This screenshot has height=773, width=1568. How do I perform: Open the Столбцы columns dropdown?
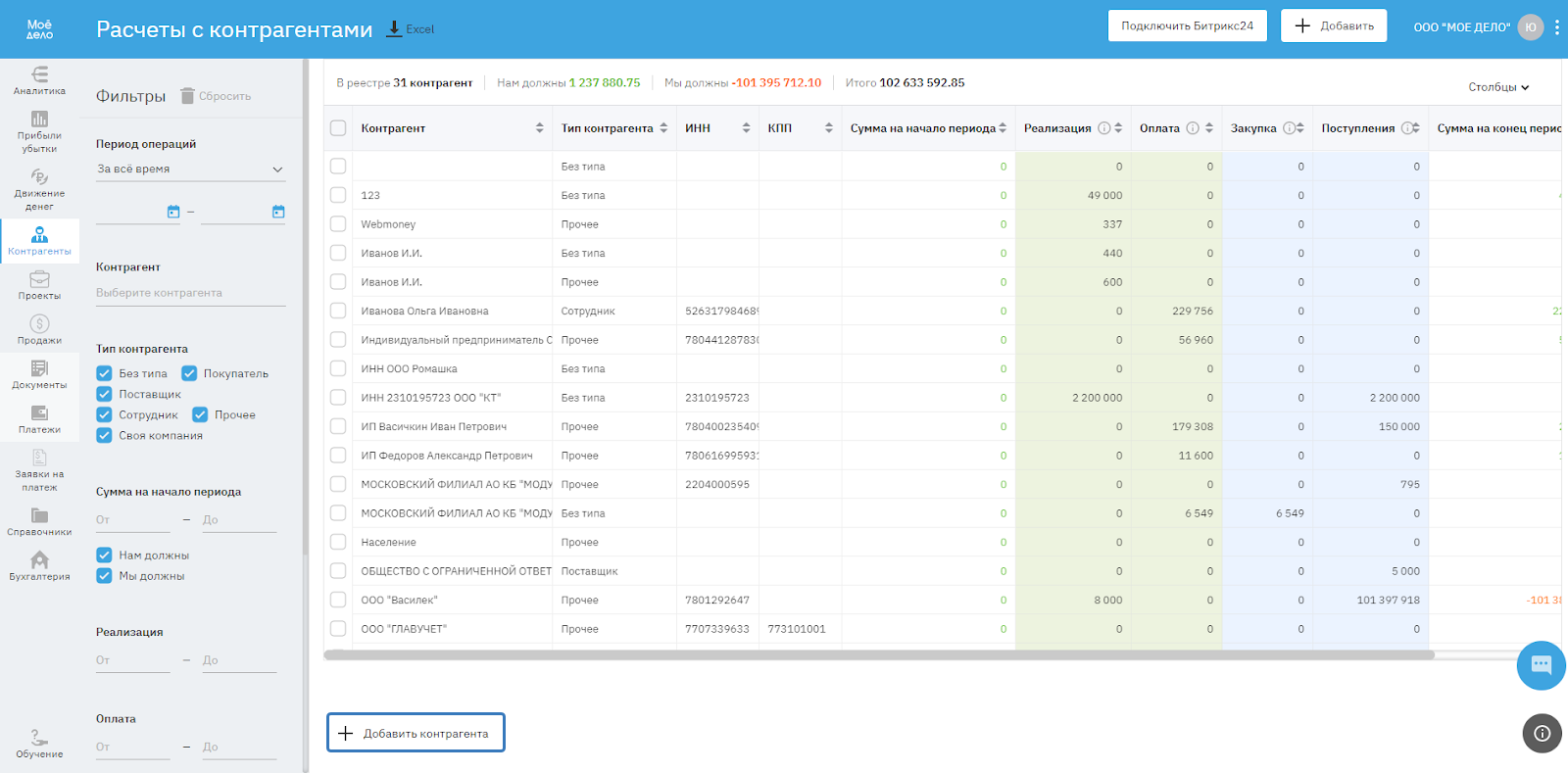coord(1498,87)
